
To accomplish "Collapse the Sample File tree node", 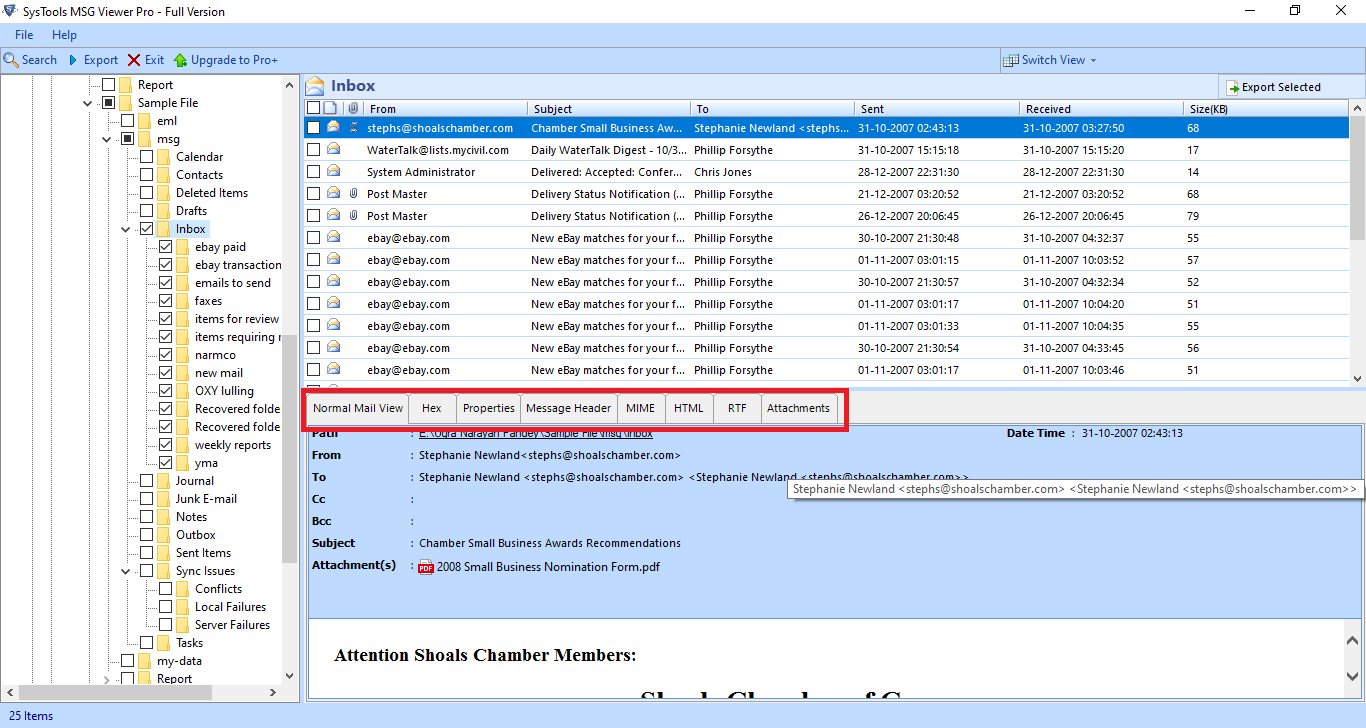I will click(88, 103).
